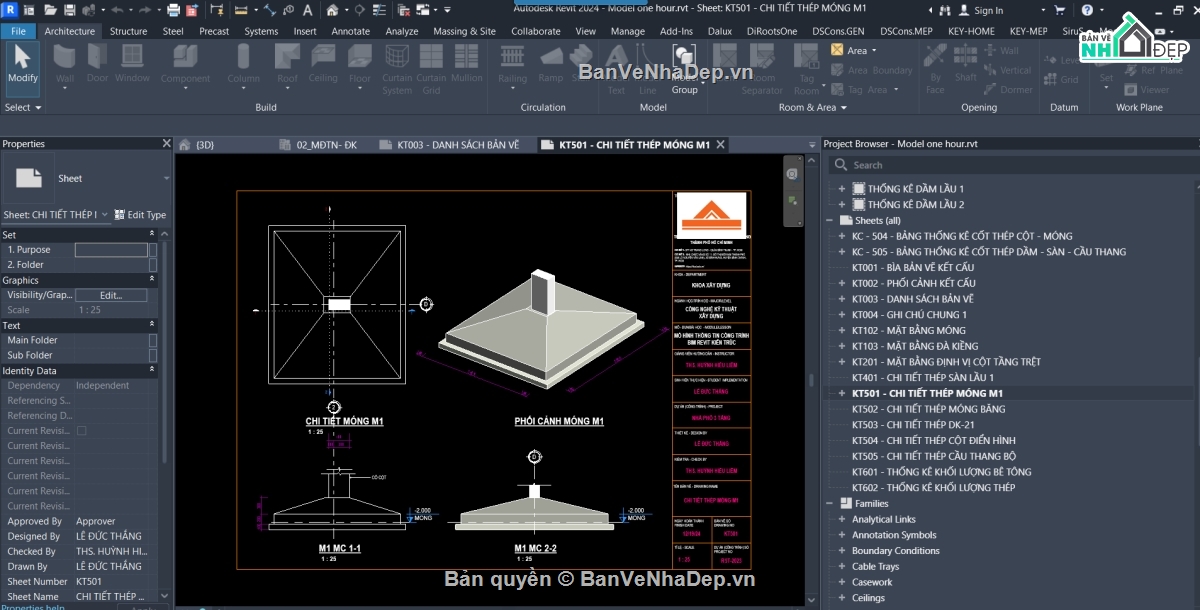Screen dimensions: 1200x610
Task: Click the Switch Windows icon
Action: pos(422,9)
